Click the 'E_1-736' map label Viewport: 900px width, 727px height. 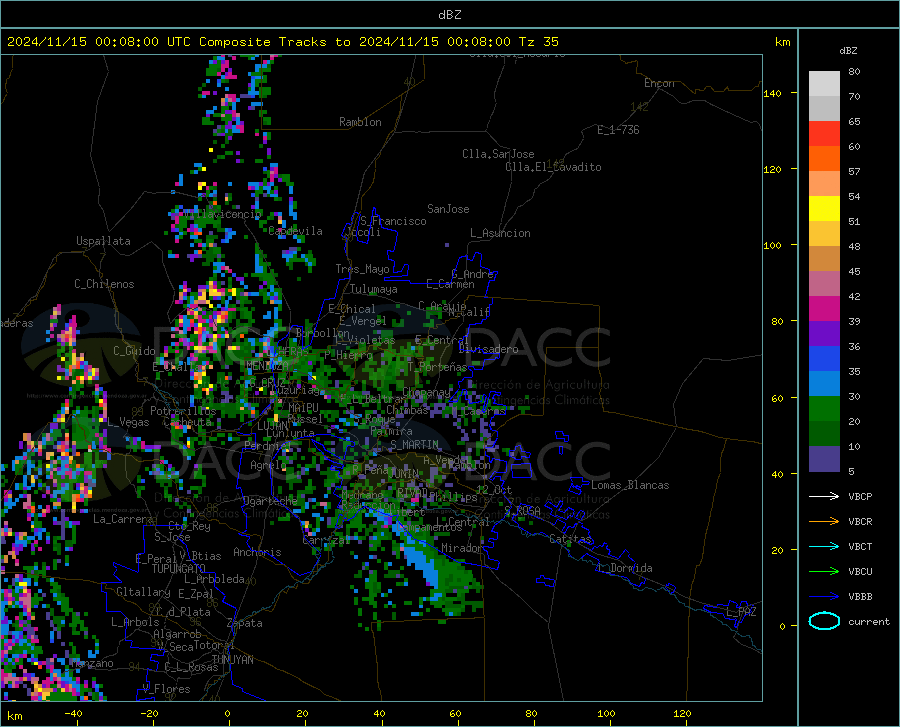(x=618, y=130)
